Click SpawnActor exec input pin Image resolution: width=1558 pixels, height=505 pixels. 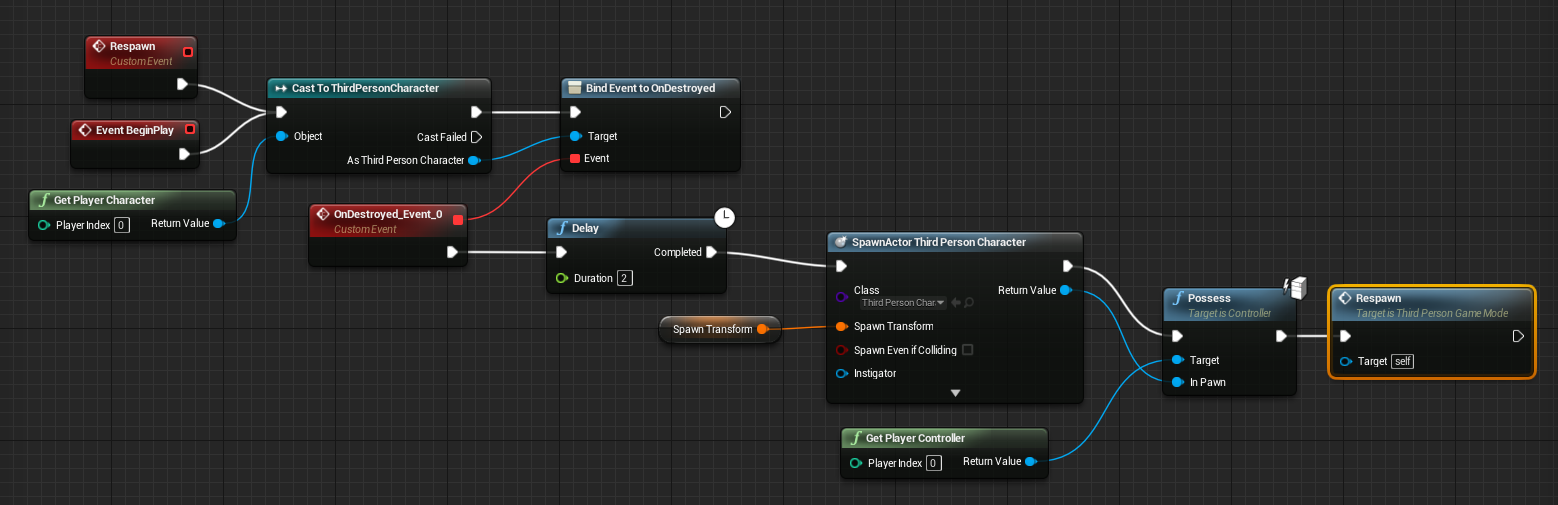pos(842,266)
